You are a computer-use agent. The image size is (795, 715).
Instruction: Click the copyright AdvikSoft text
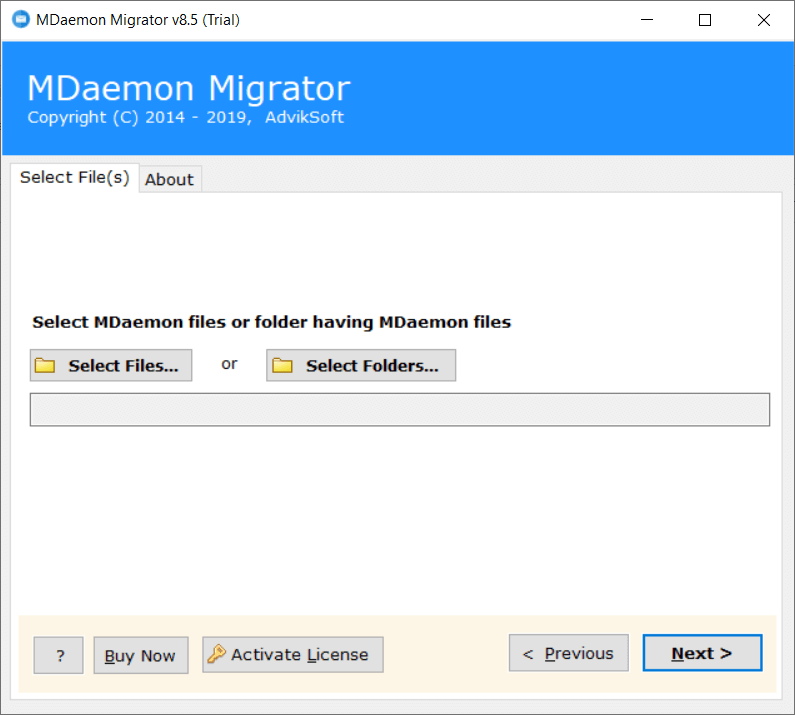186,118
